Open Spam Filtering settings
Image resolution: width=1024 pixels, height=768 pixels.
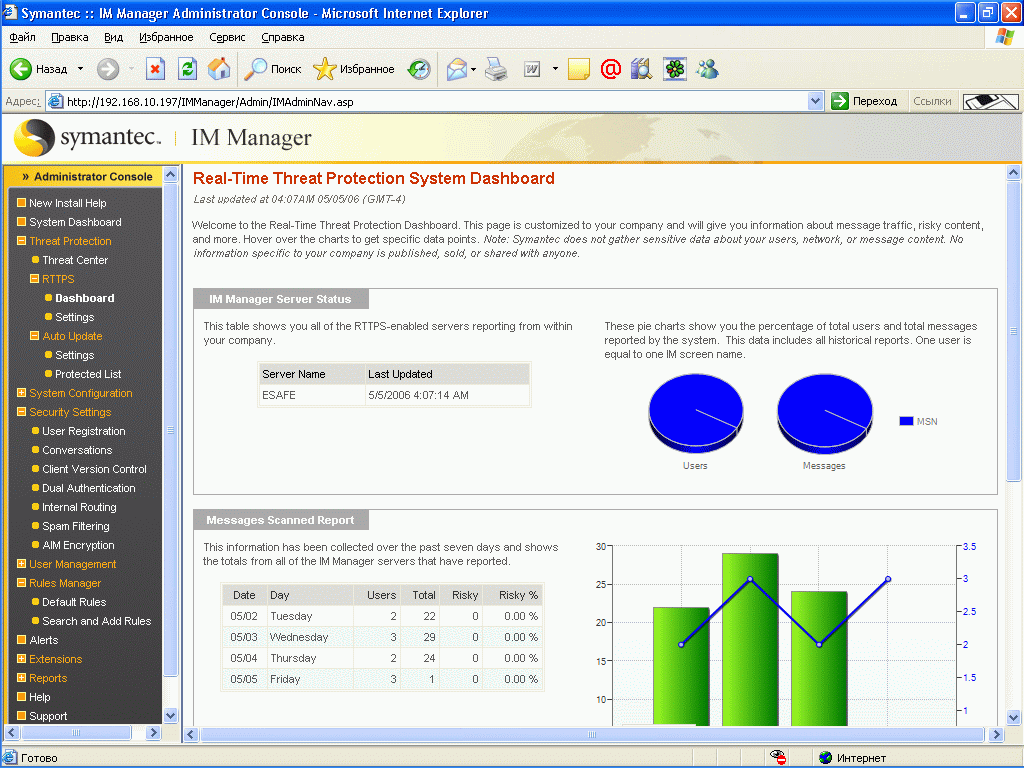[x=76, y=526]
